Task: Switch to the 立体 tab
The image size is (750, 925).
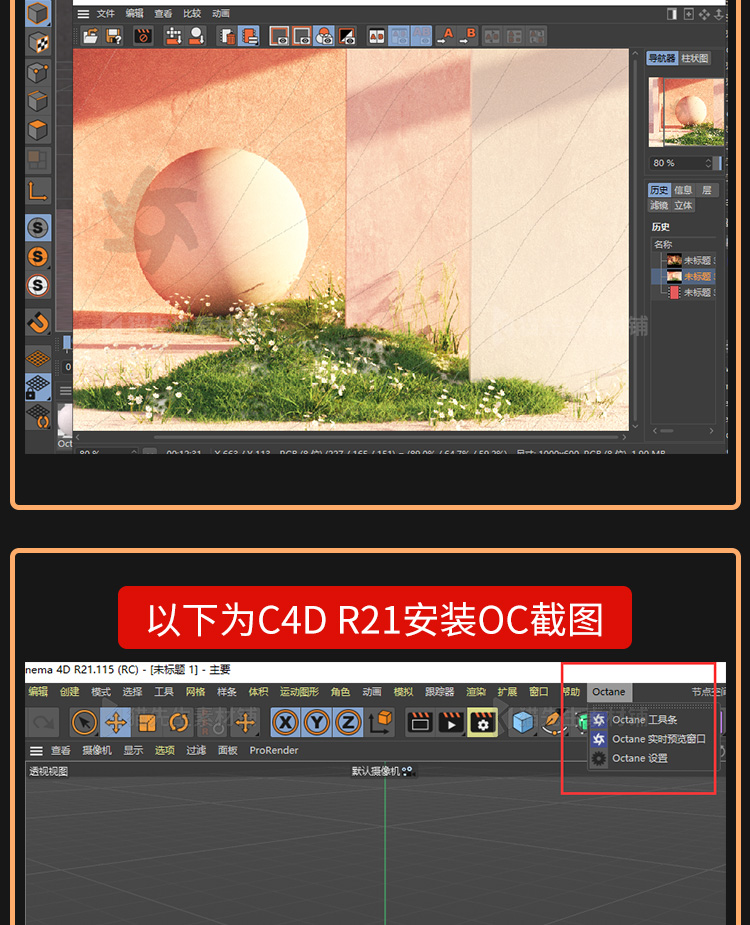Action: point(683,205)
